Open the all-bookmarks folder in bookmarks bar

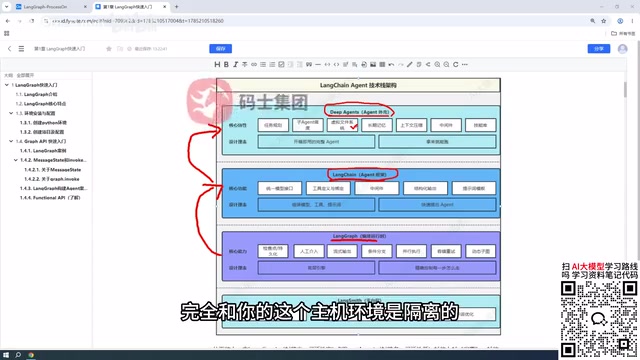tap(623, 33)
